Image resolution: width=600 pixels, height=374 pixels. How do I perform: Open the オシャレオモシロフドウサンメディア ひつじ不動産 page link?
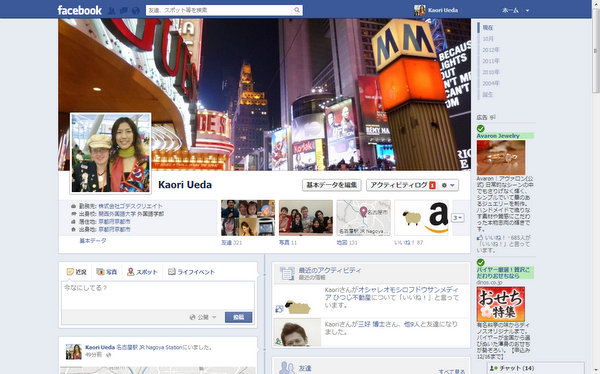pyautogui.click(x=391, y=294)
